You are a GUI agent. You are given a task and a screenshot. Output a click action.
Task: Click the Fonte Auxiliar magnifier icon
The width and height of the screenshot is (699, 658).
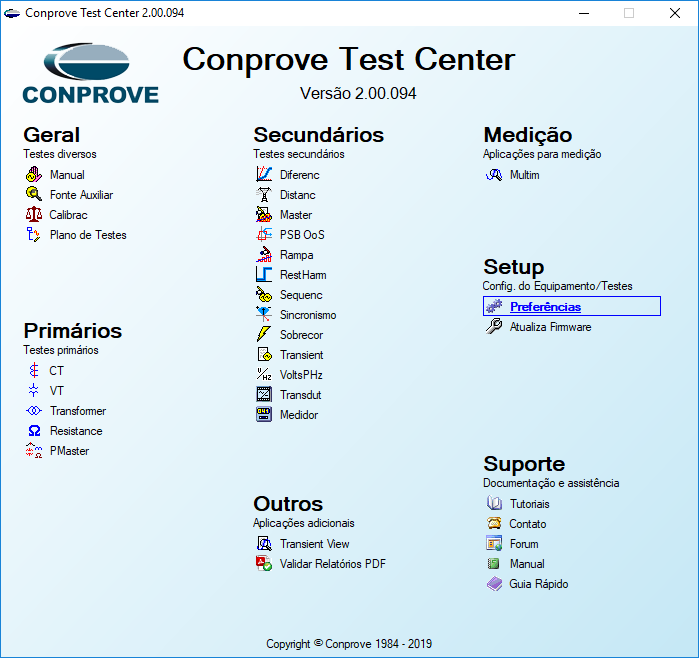[33, 194]
